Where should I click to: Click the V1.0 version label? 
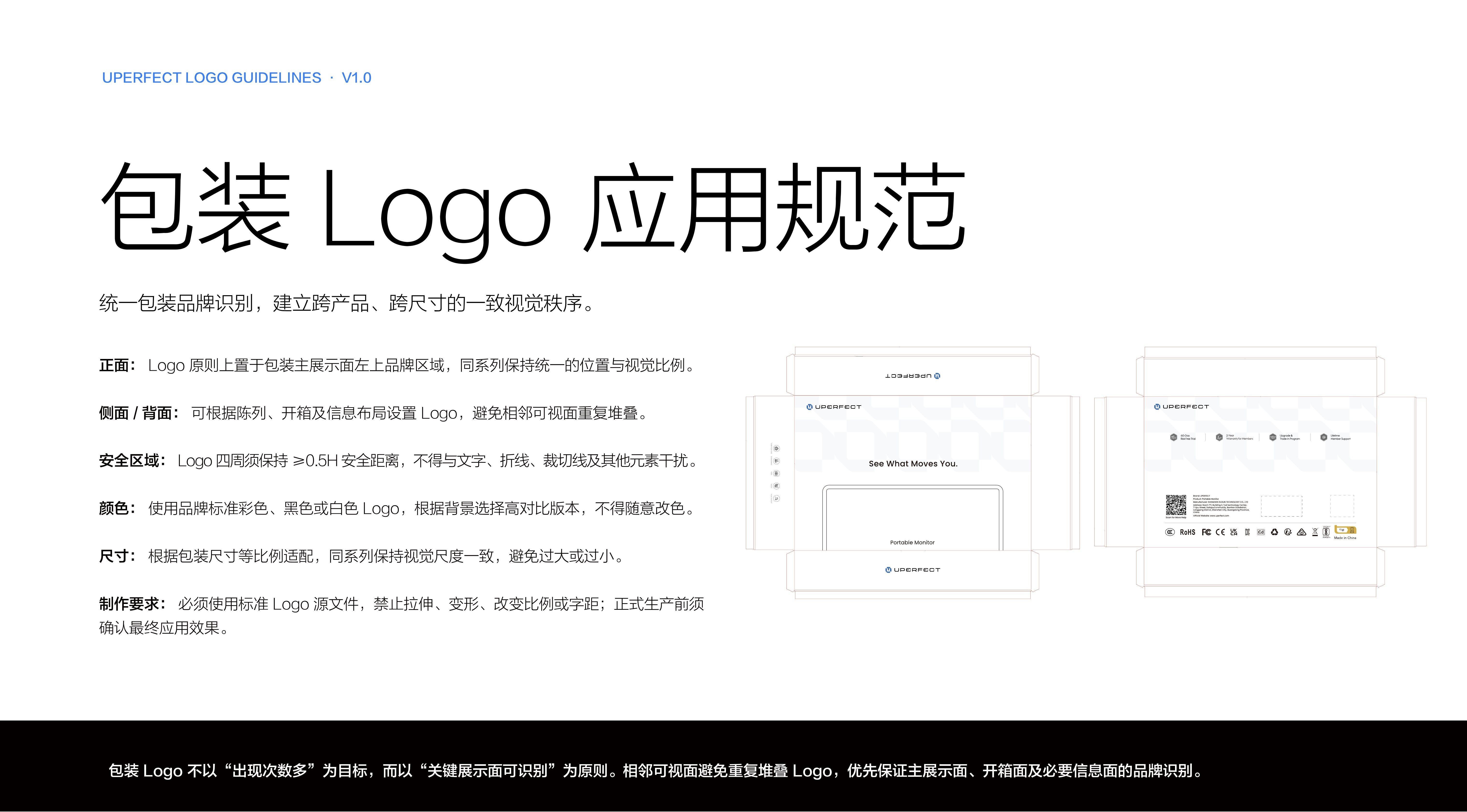[x=356, y=78]
